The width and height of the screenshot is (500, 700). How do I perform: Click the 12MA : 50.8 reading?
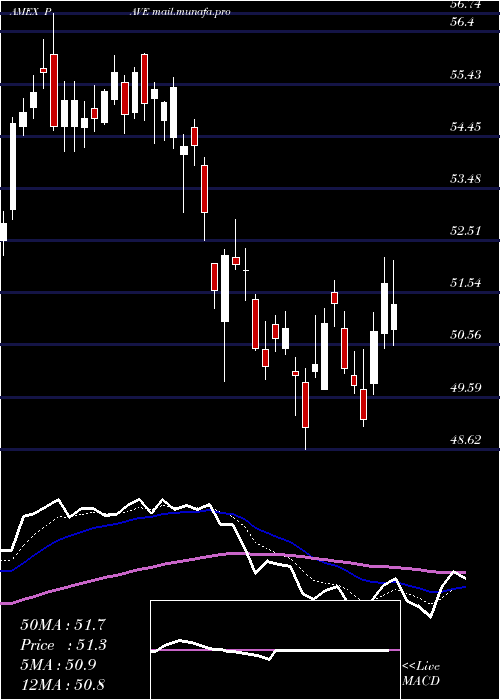click(63, 684)
